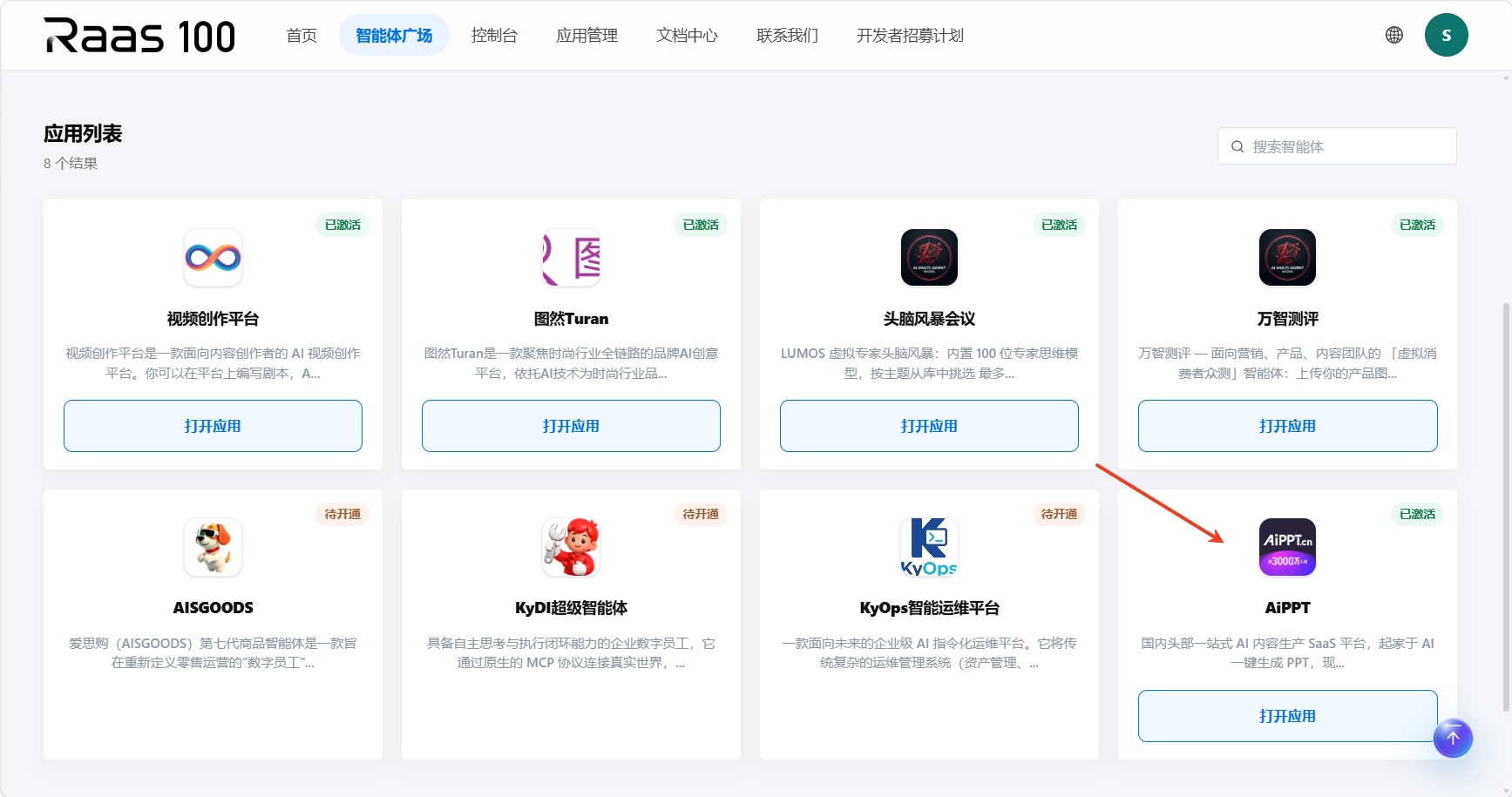This screenshot has width=1512, height=797.
Task: Click the 视频创作平台 infinity app icon
Action: (213, 257)
